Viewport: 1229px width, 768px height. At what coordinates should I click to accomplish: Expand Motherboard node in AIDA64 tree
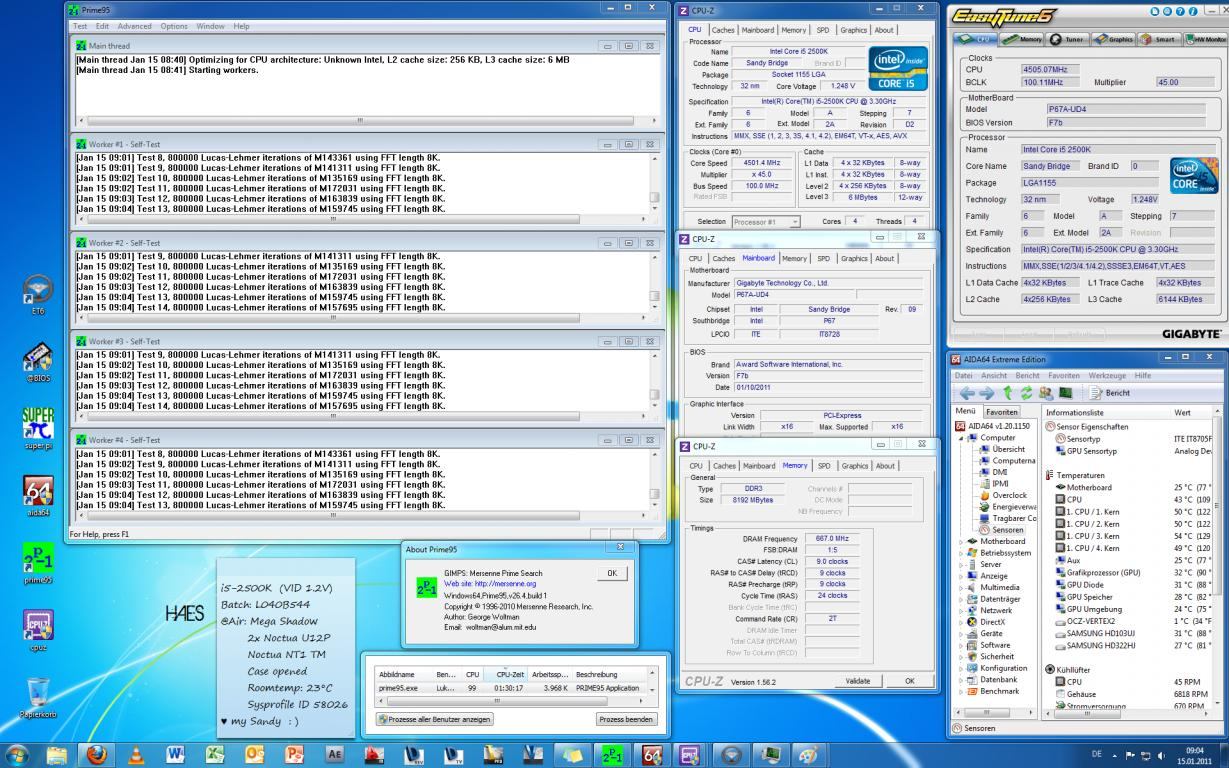coord(959,541)
